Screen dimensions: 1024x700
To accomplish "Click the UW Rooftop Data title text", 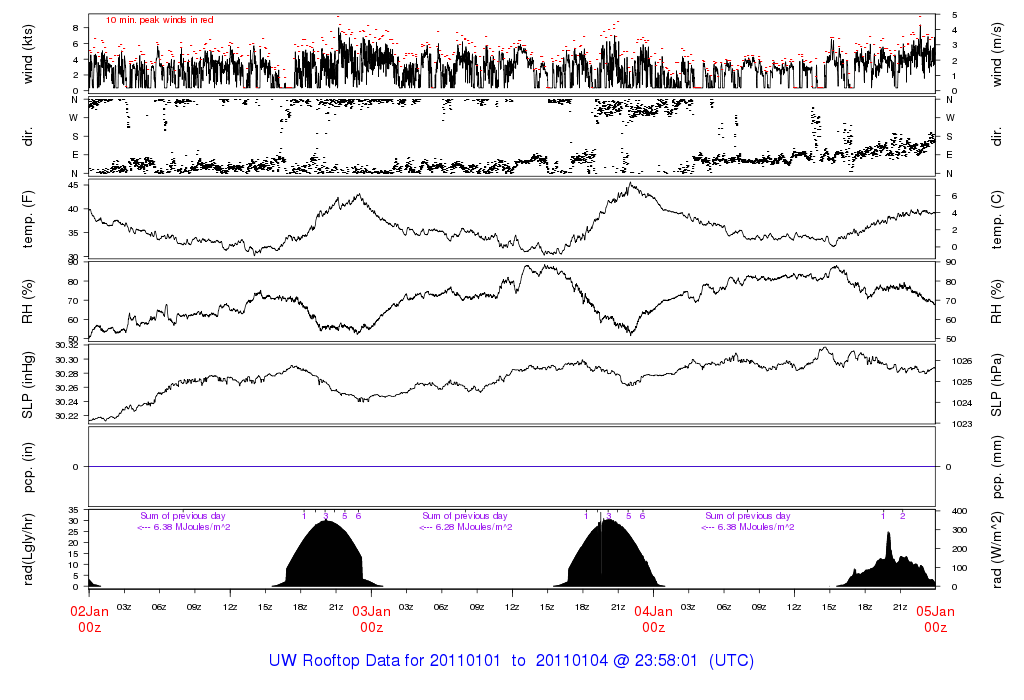I will (511, 661).
